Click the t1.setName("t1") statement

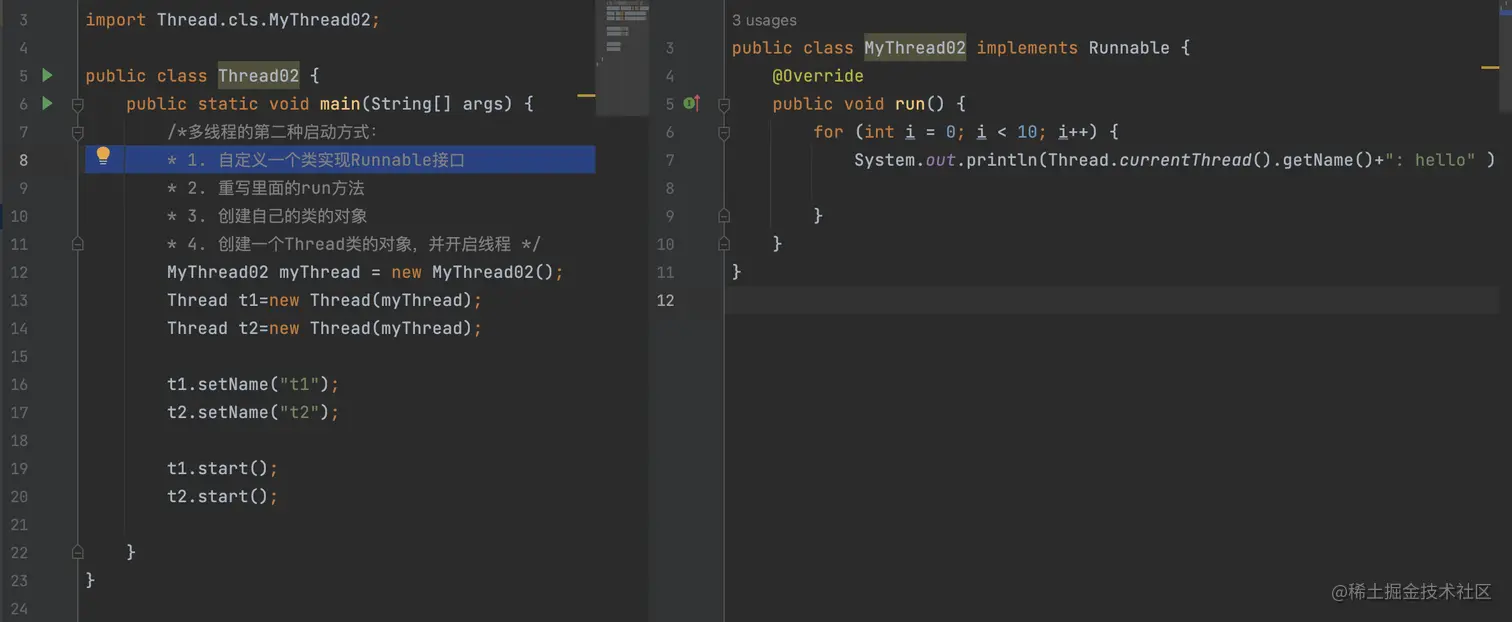[253, 384]
